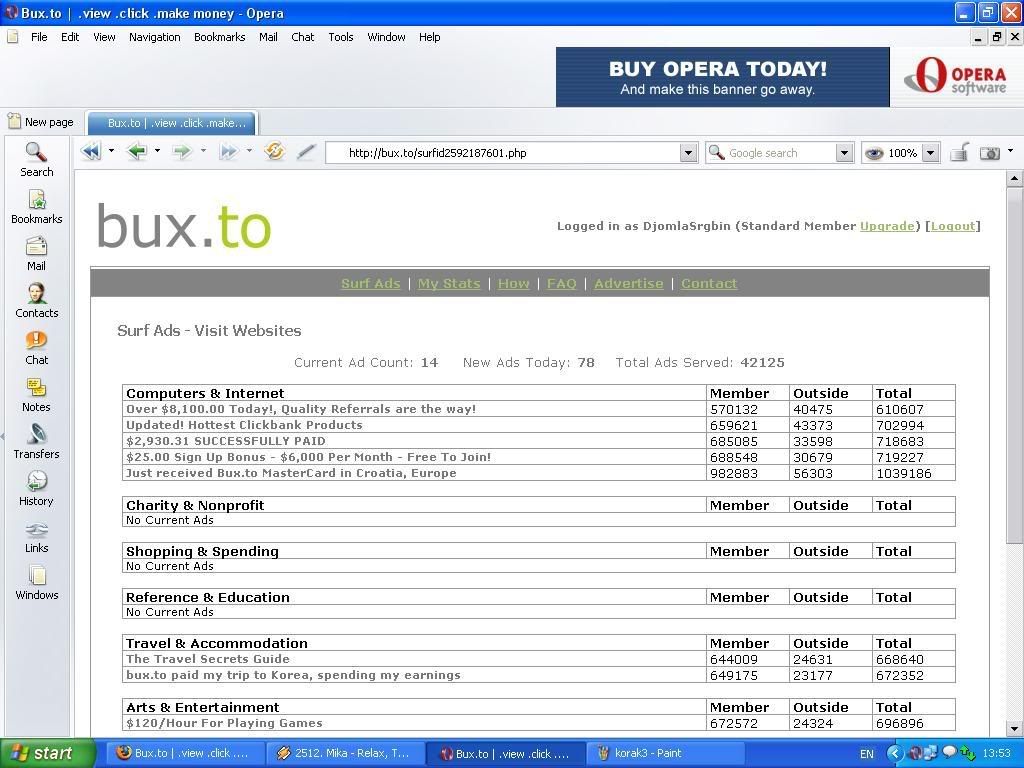Open the Mail menu
Image resolution: width=1024 pixels, height=768 pixels.
tap(268, 37)
